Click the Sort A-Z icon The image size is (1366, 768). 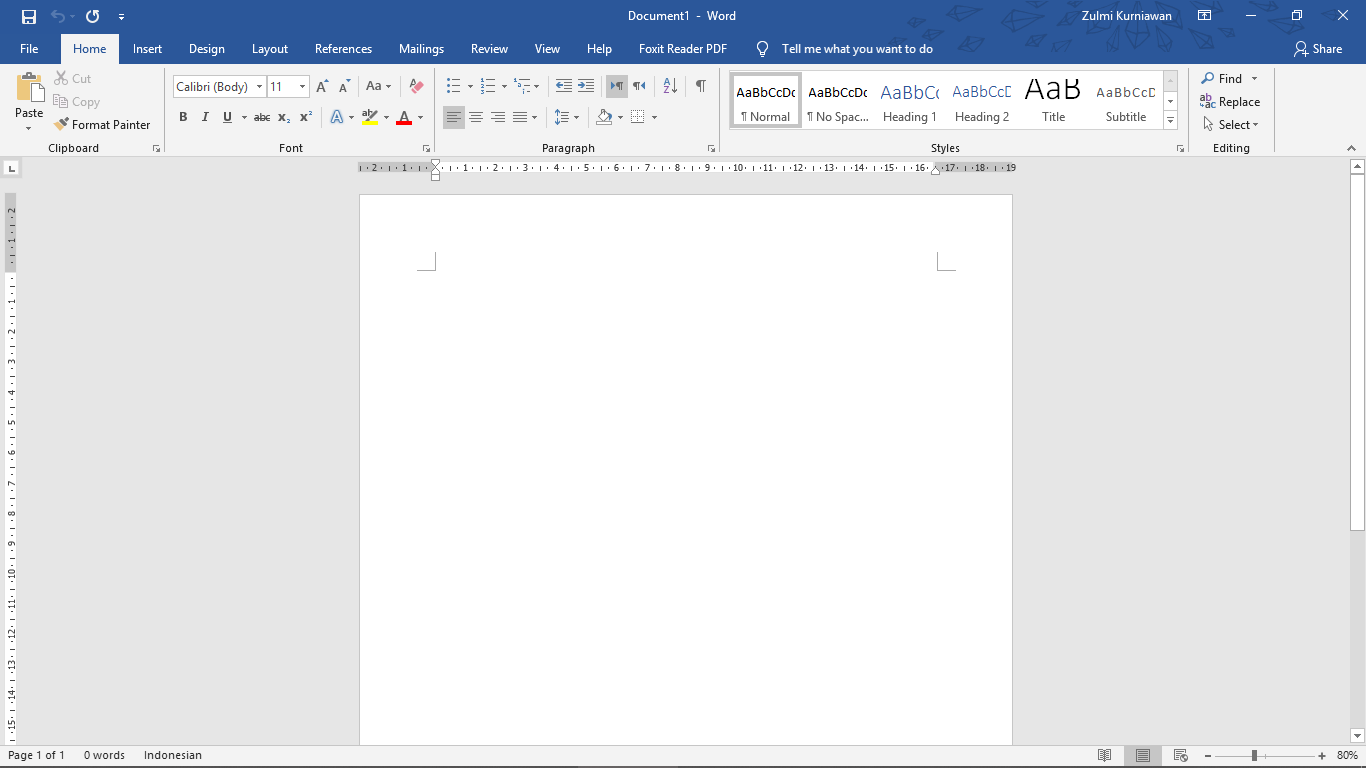tap(670, 86)
